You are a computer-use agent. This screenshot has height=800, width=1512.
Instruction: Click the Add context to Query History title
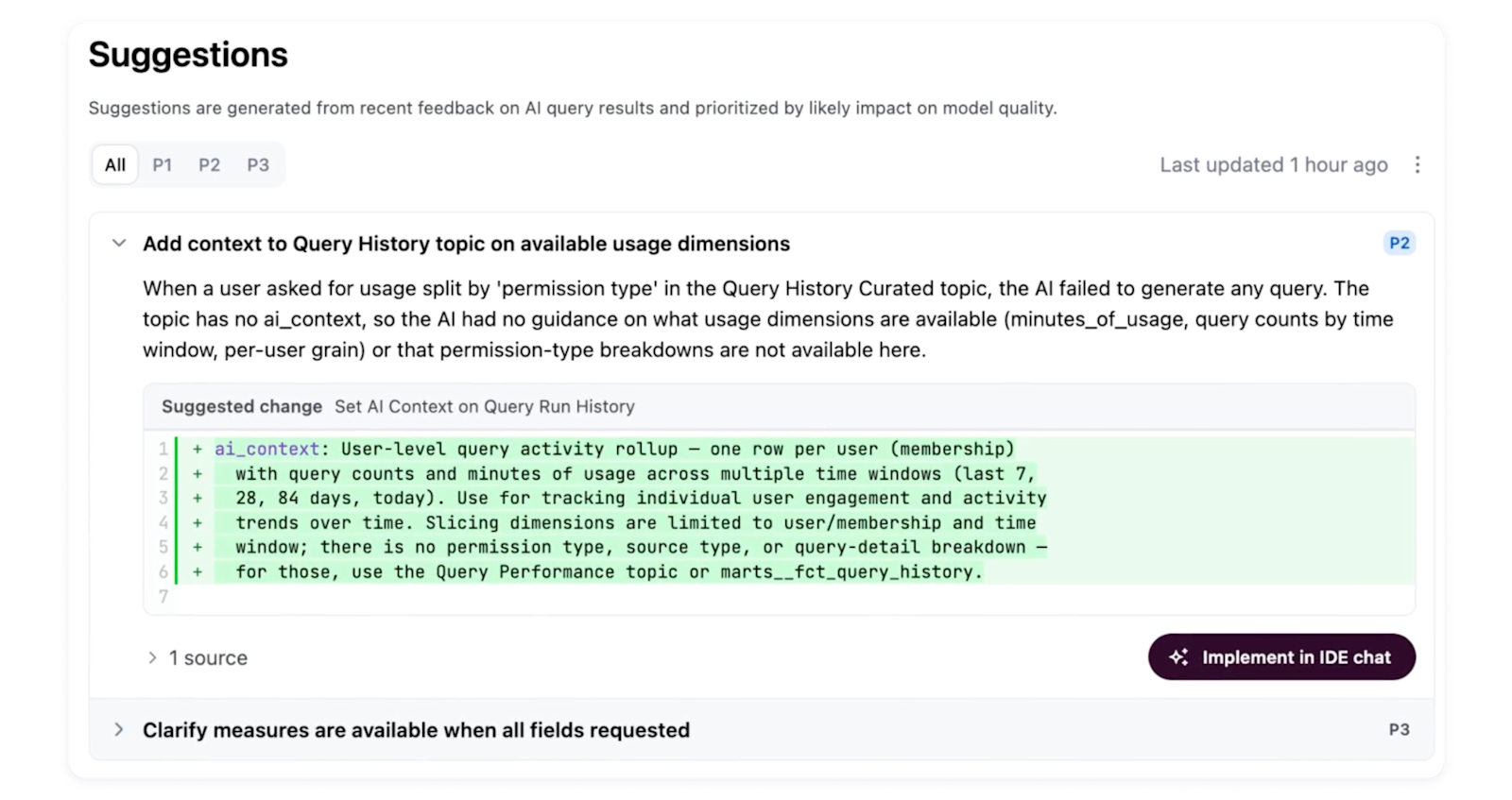click(x=466, y=244)
